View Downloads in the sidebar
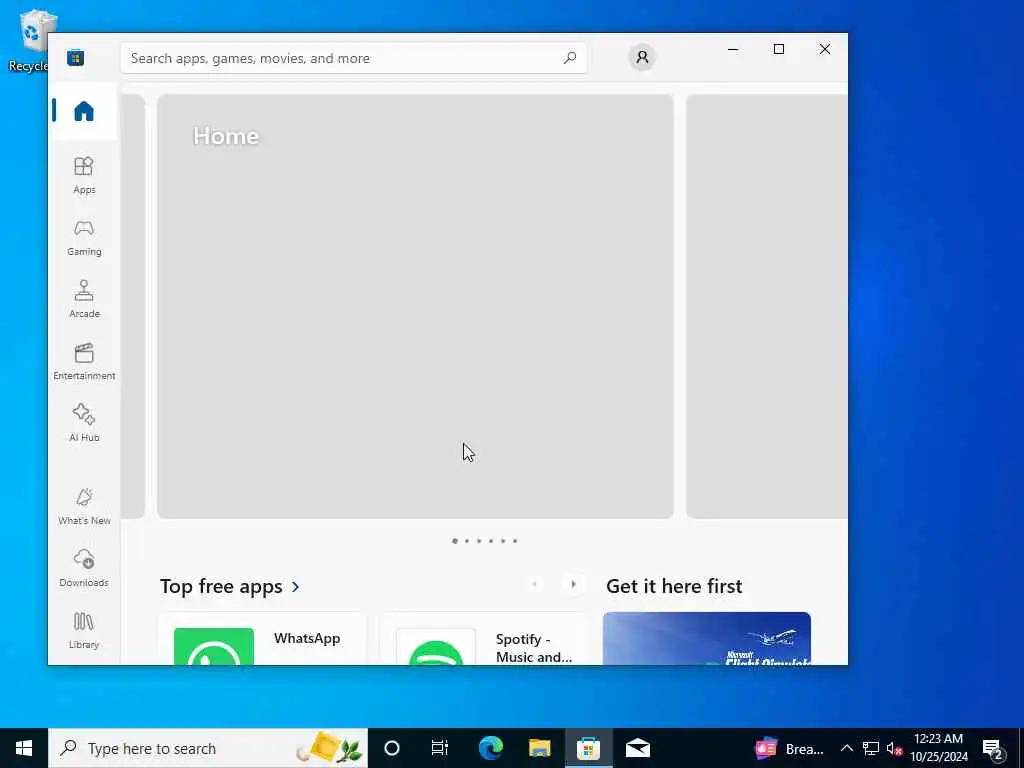Image resolution: width=1024 pixels, height=768 pixels. point(84,568)
